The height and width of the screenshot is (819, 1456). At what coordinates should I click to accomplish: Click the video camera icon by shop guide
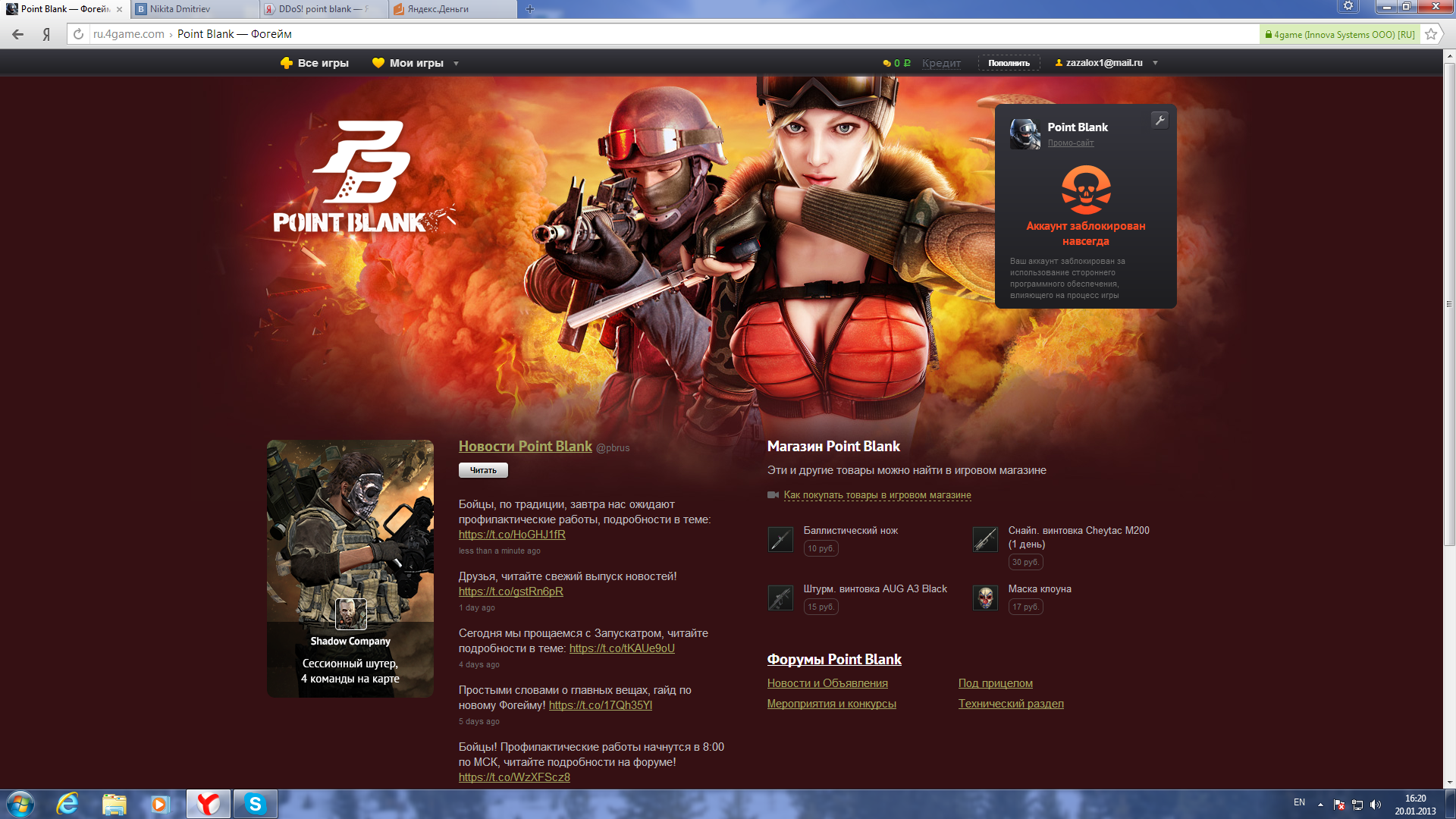(x=773, y=495)
